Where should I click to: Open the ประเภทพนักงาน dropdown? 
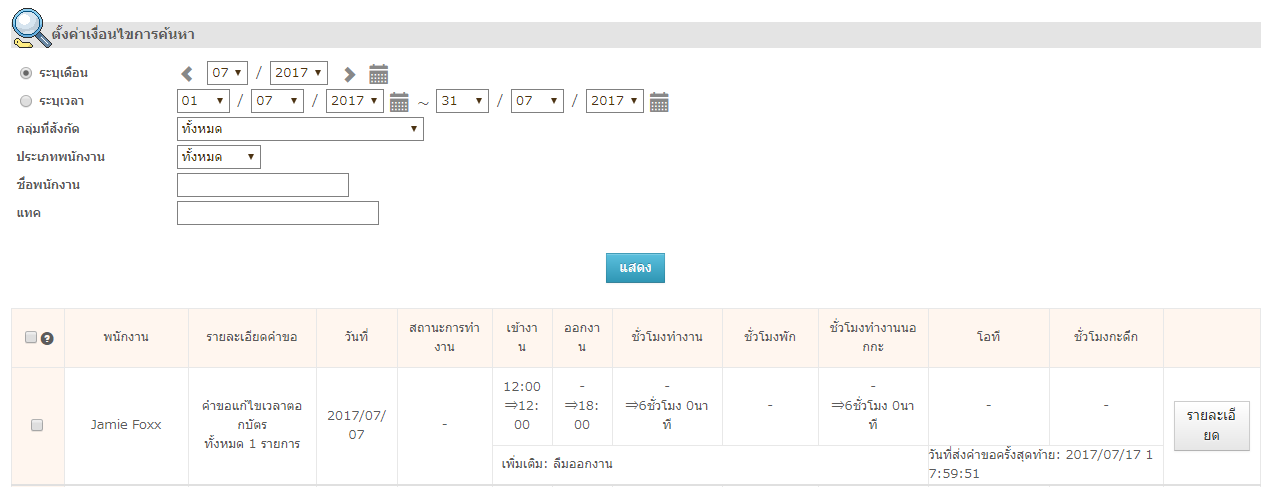pyautogui.click(x=219, y=157)
